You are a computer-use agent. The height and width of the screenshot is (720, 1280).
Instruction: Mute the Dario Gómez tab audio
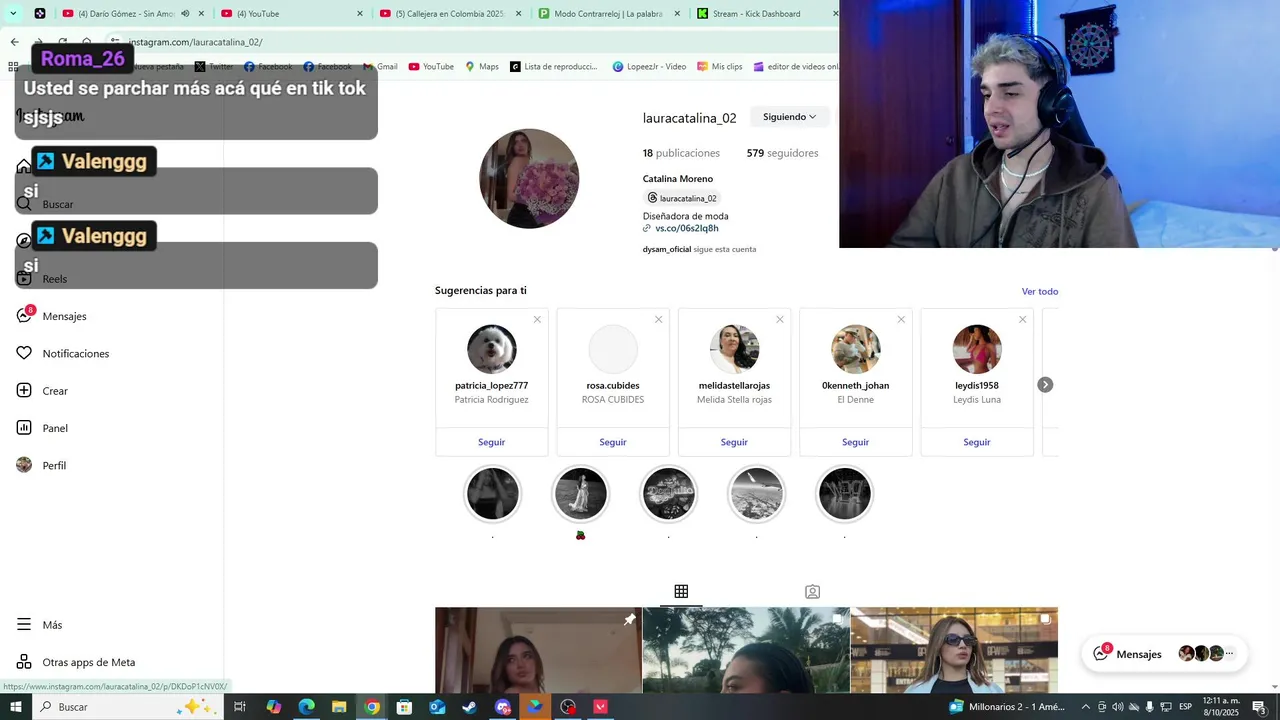185,14
